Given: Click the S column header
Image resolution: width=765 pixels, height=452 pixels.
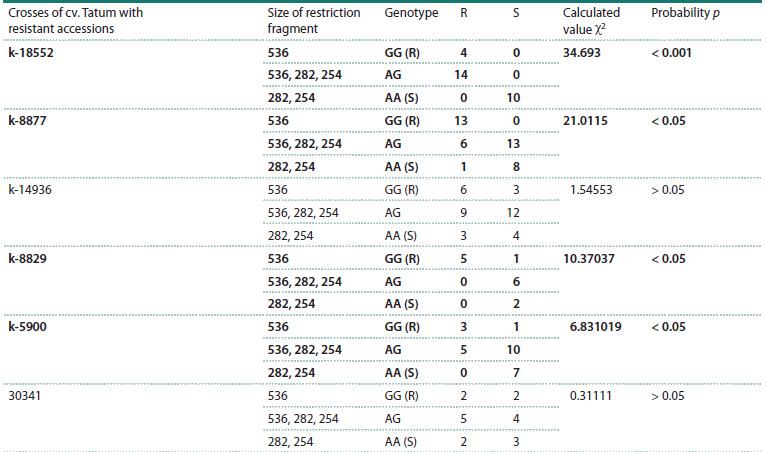Looking at the screenshot, I should click(x=516, y=13).
